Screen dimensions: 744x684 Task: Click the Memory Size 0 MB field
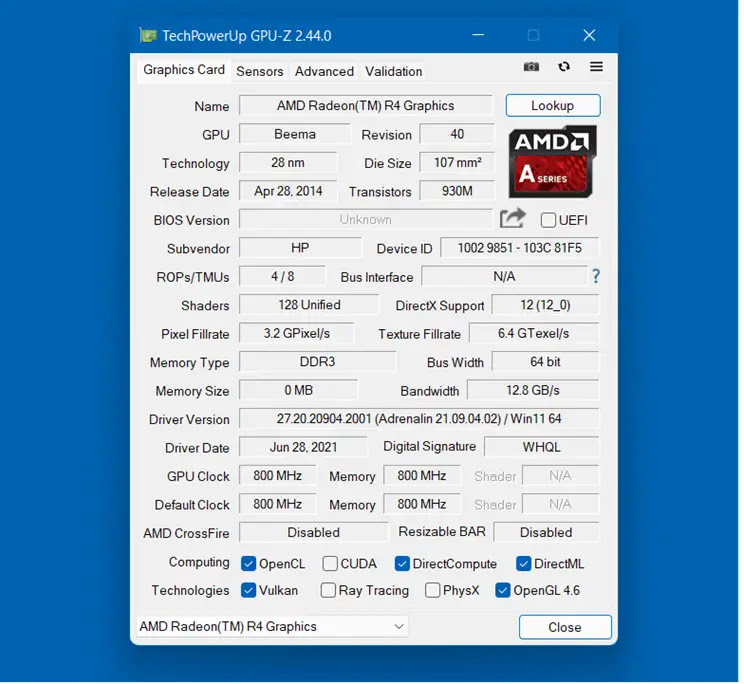point(298,390)
